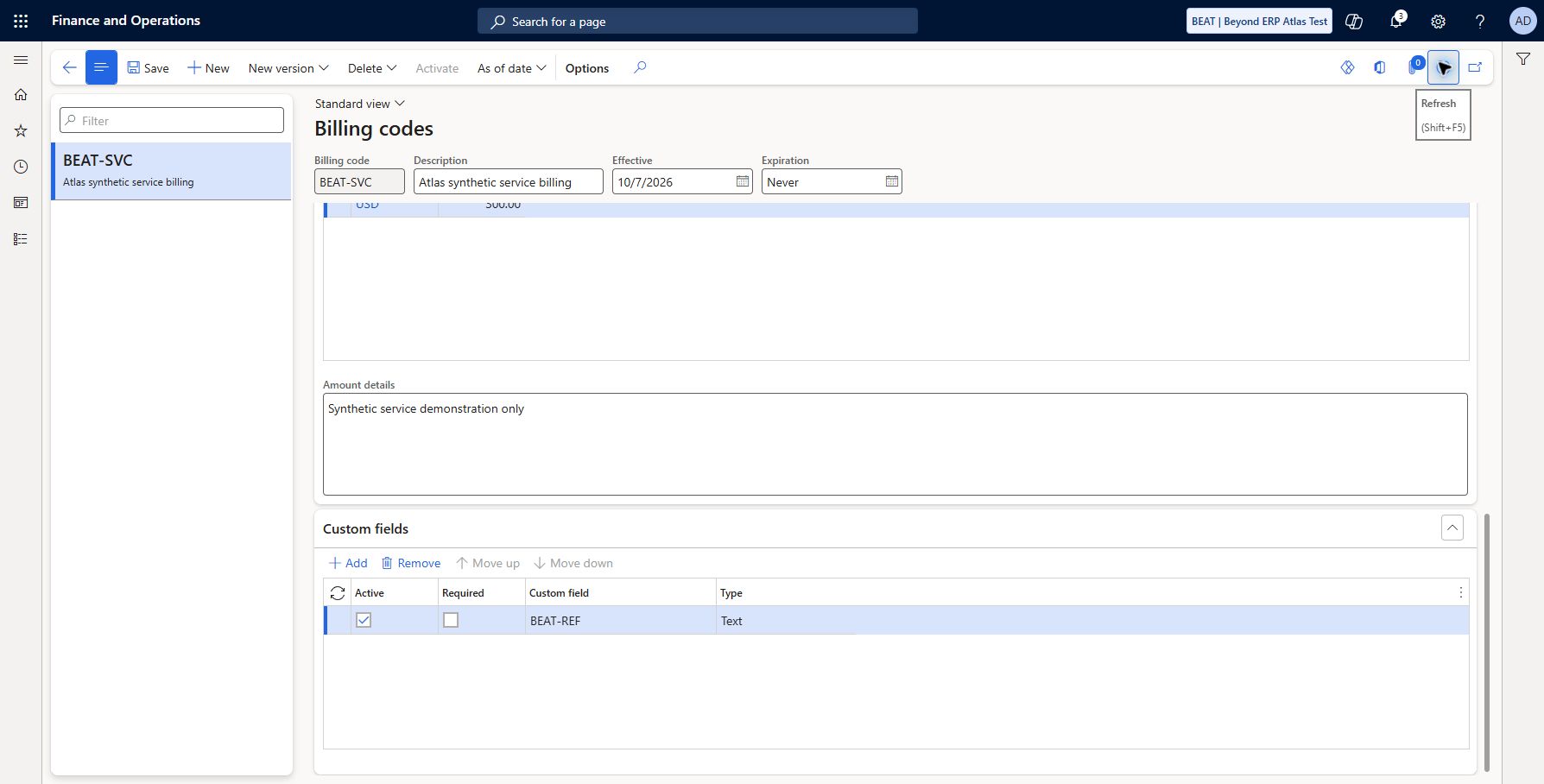Open grid options three-dot menu in Custom fields
This screenshot has width=1544, height=784.
click(1460, 592)
